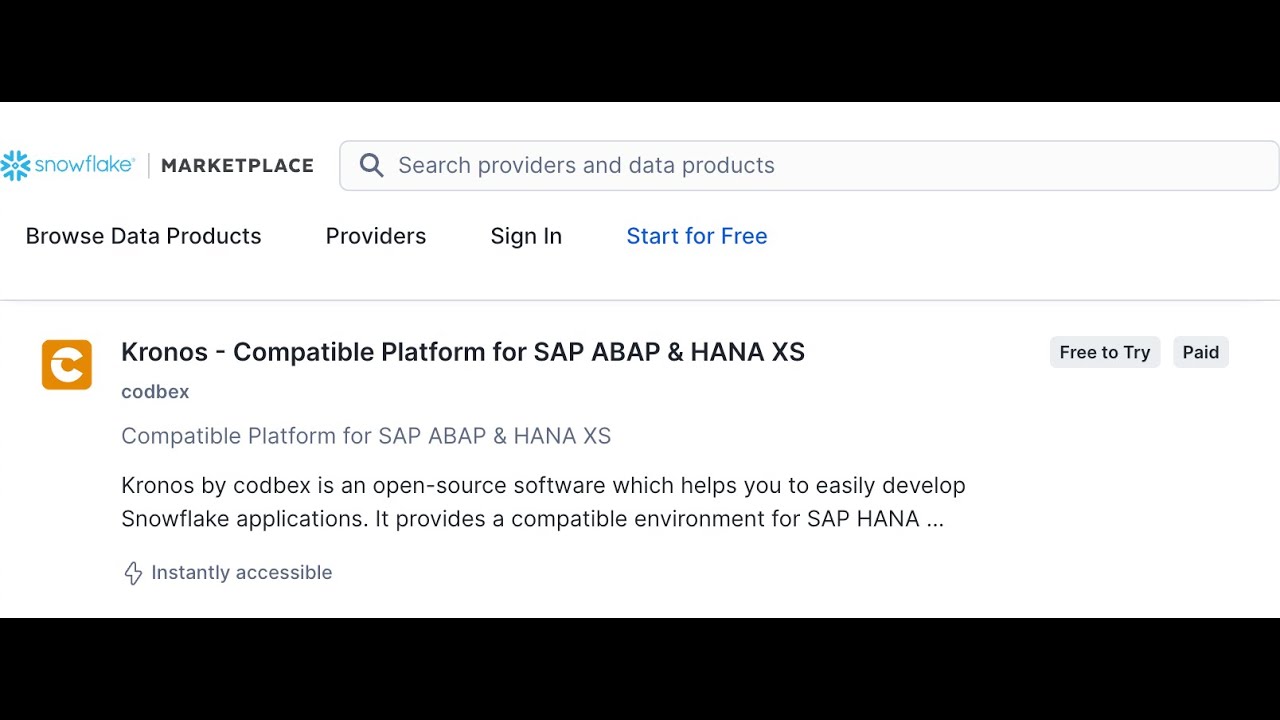Click the orange codbex logo icon
The width and height of the screenshot is (1280, 720).
pyautogui.click(x=67, y=364)
